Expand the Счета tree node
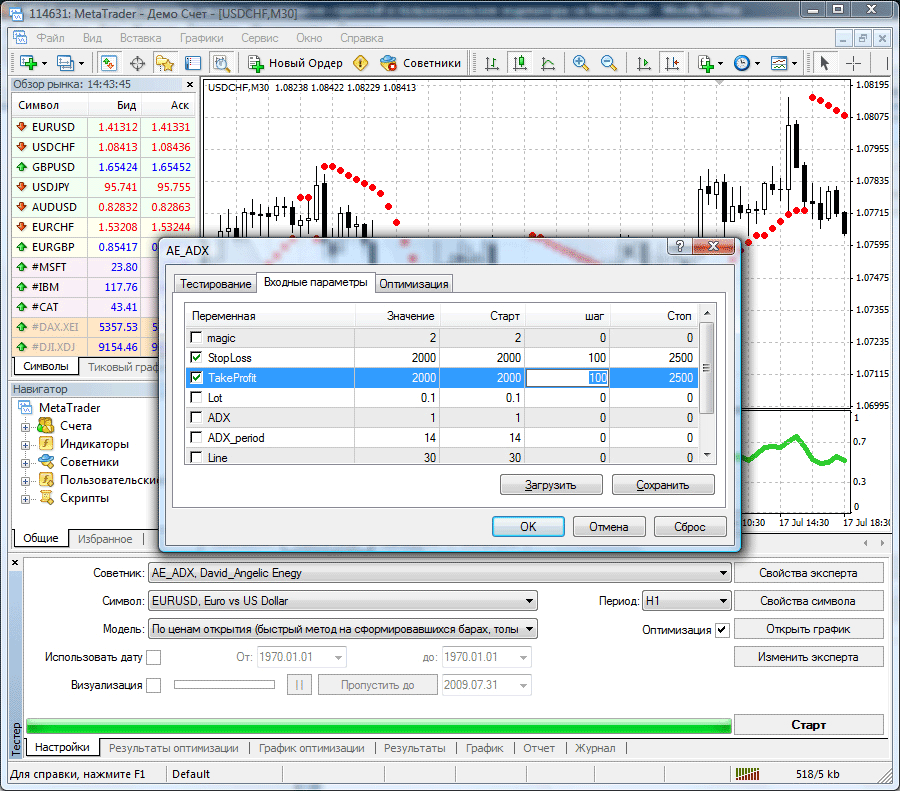 click(x=25, y=428)
